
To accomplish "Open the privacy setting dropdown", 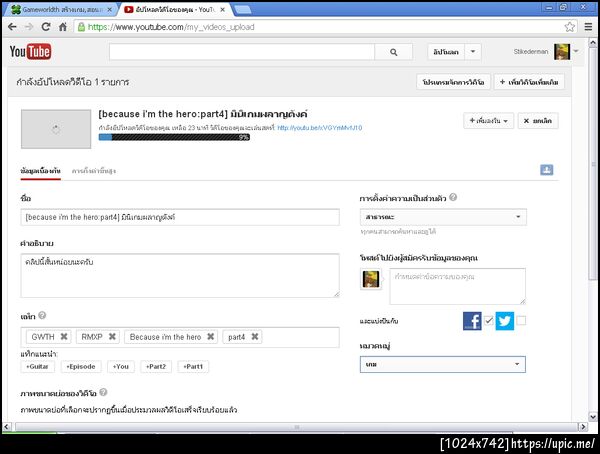I will [443, 217].
